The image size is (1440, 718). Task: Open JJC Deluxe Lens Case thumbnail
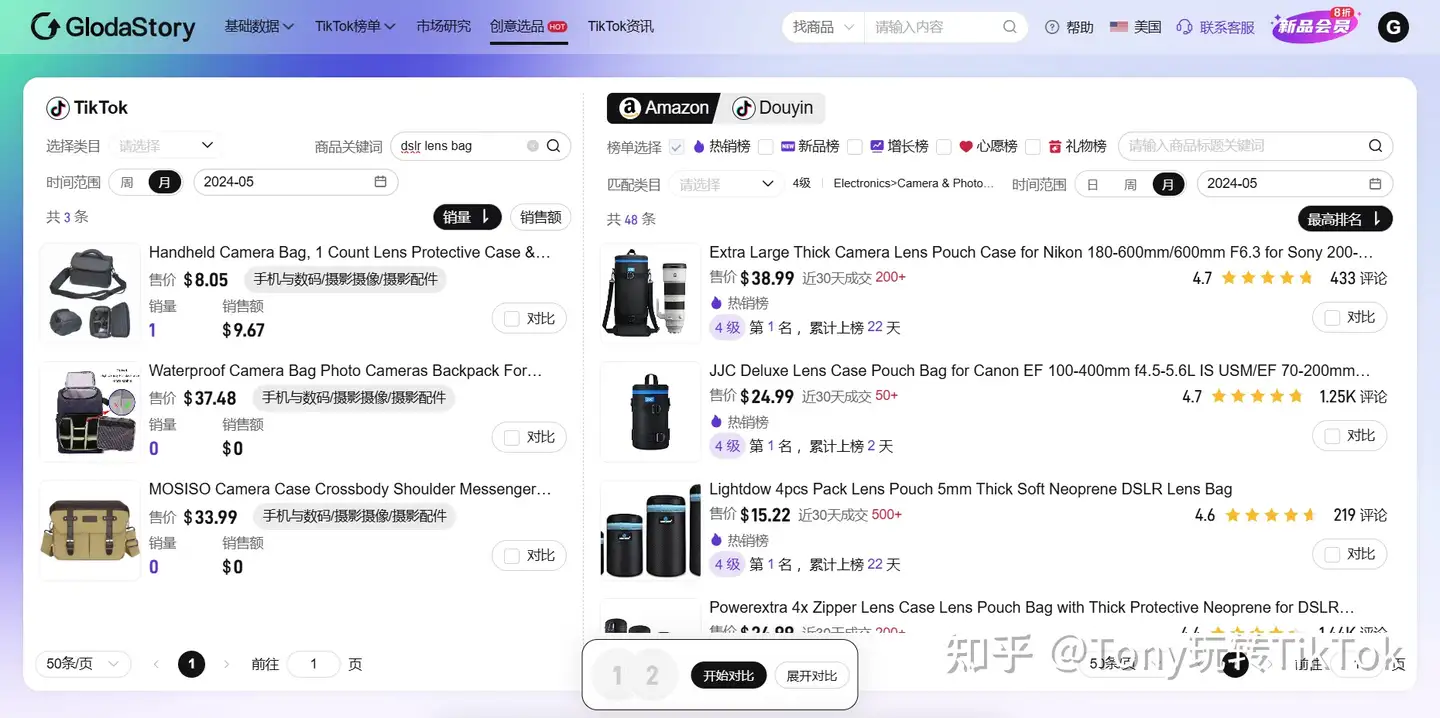pyautogui.click(x=651, y=412)
